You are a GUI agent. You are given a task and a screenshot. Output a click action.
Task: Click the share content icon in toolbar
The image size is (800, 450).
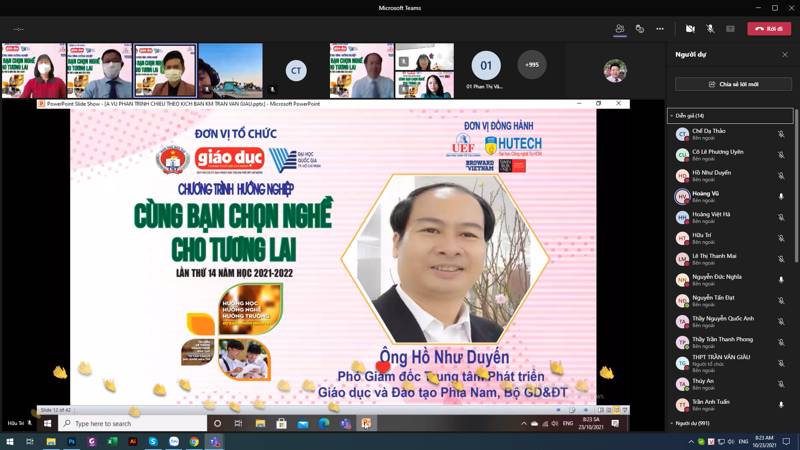tap(730, 29)
